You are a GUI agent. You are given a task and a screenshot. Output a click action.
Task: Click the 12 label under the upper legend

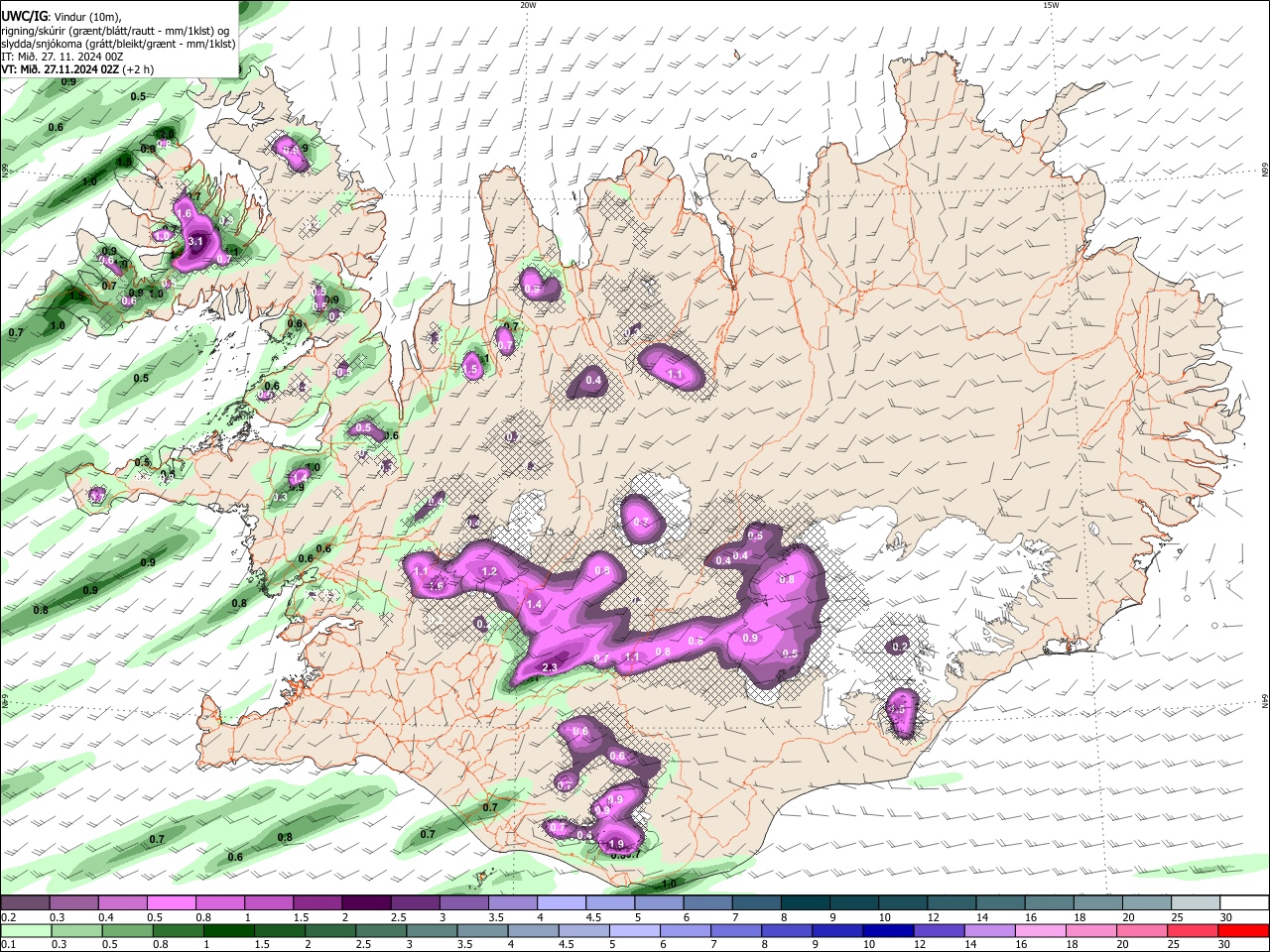click(933, 917)
